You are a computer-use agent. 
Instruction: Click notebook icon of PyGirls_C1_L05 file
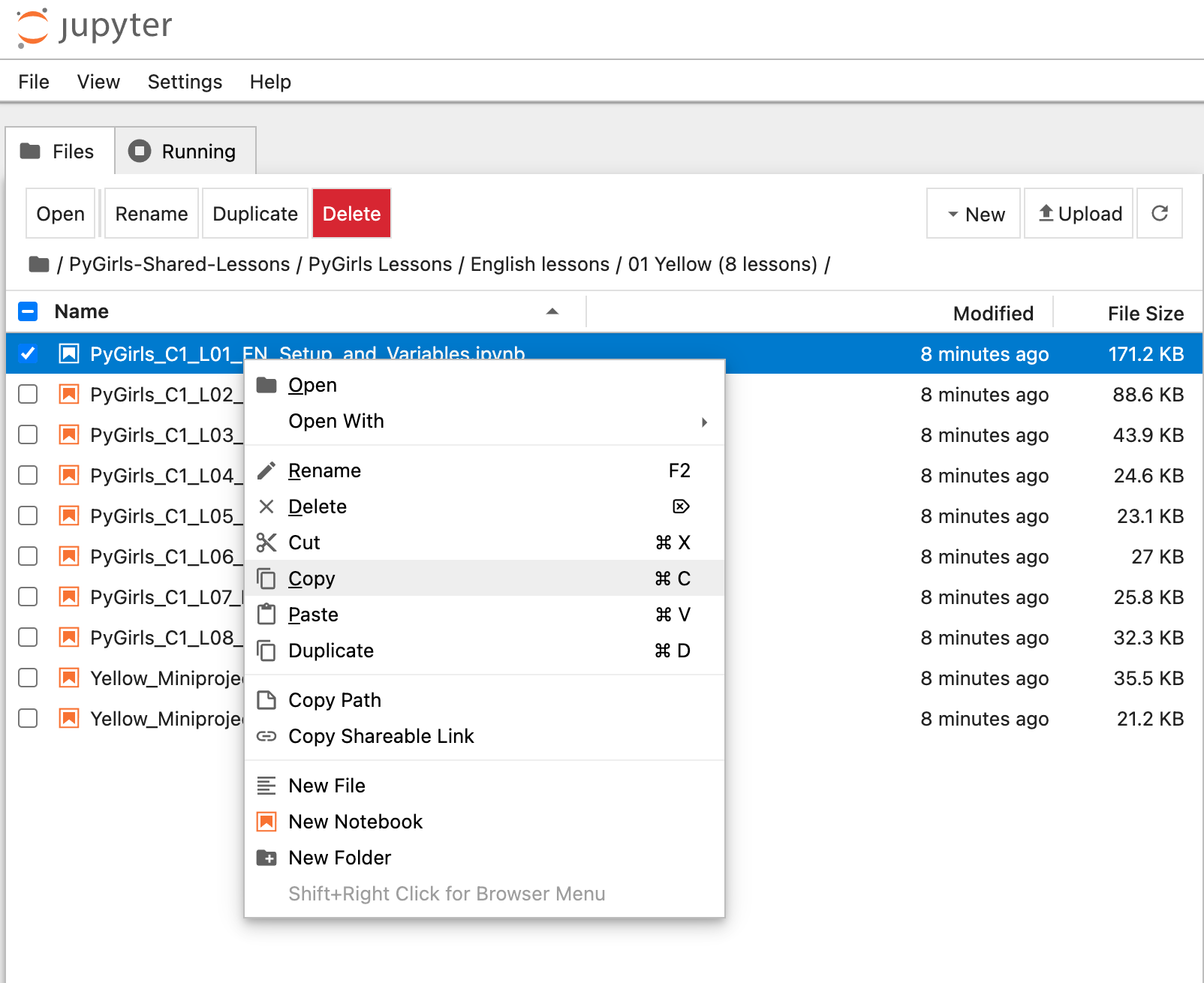pyautogui.click(x=69, y=516)
